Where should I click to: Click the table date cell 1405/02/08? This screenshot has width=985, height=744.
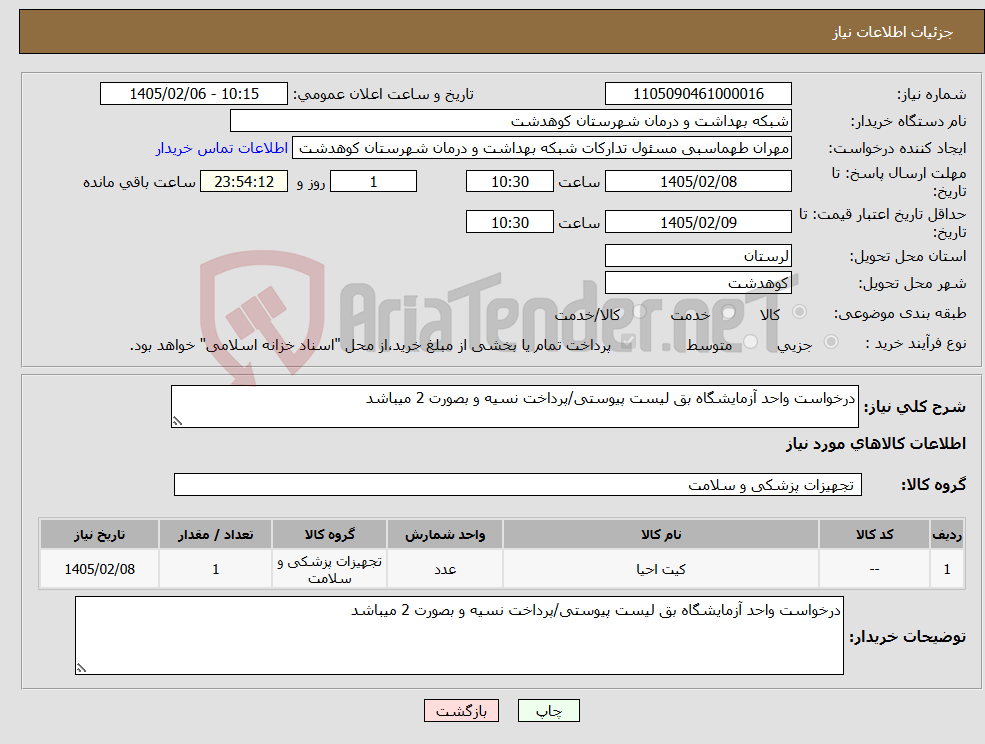point(99,569)
